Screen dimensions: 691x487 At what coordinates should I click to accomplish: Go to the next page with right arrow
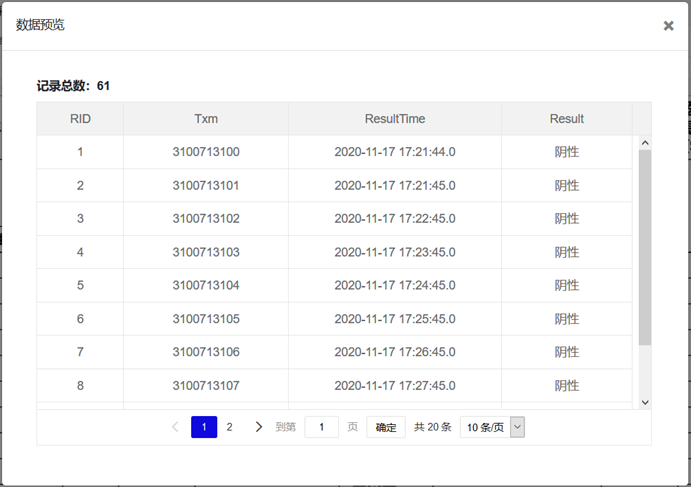click(x=259, y=427)
